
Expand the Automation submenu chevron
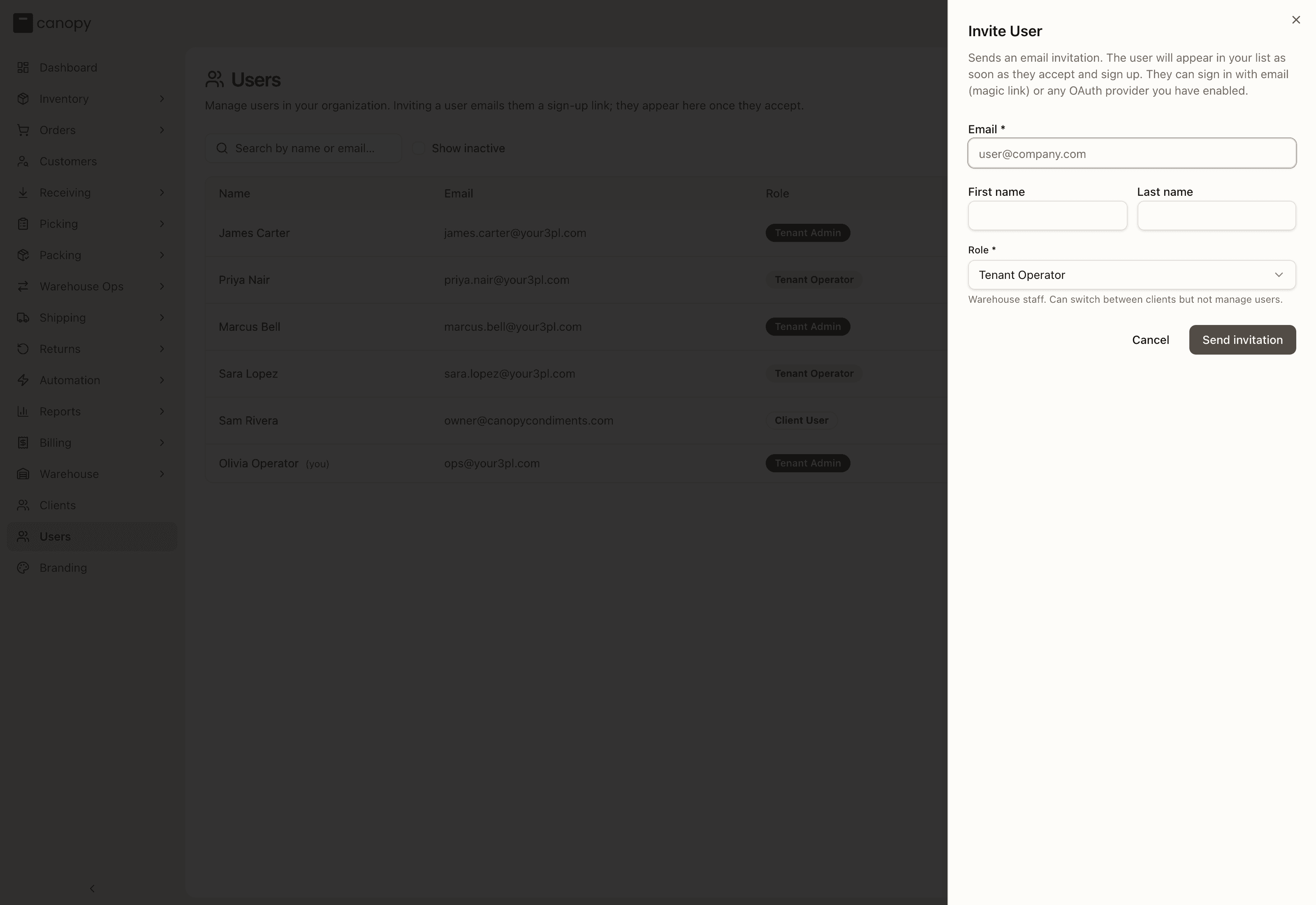click(x=162, y=380)
